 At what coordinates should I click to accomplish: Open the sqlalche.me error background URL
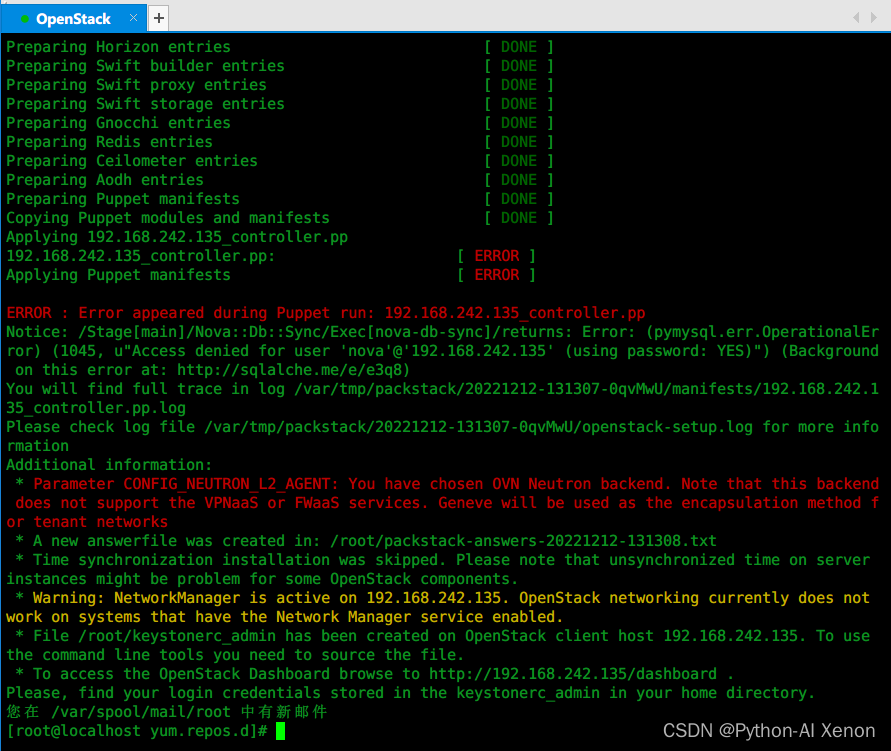293,370
